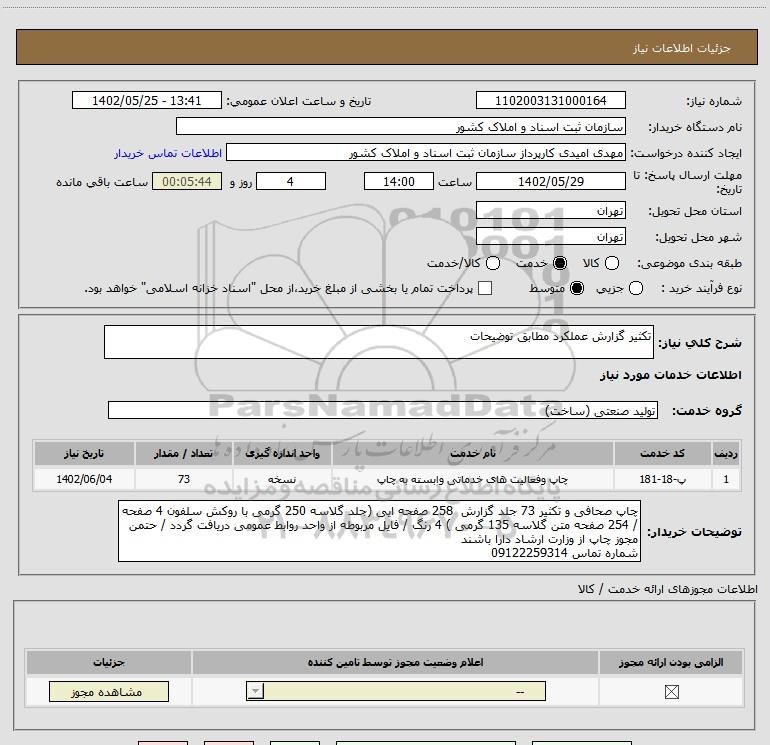770x745 pixels.
Task: Select the متوسط purchase process radio
Action: click(x=577, y=288)
